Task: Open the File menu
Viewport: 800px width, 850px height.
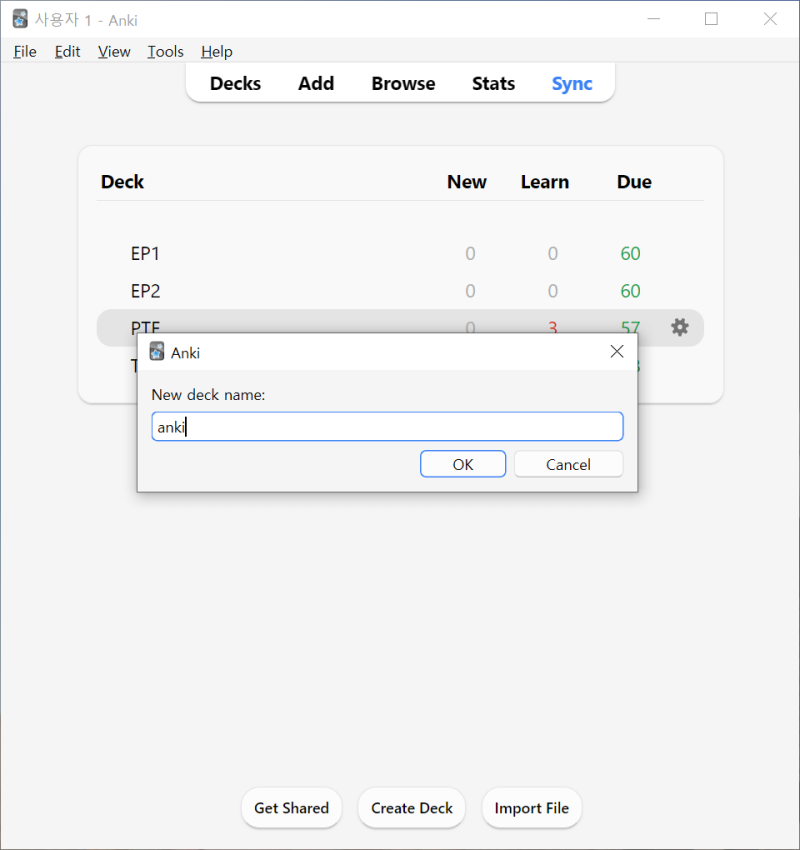Action: (25, 51)
